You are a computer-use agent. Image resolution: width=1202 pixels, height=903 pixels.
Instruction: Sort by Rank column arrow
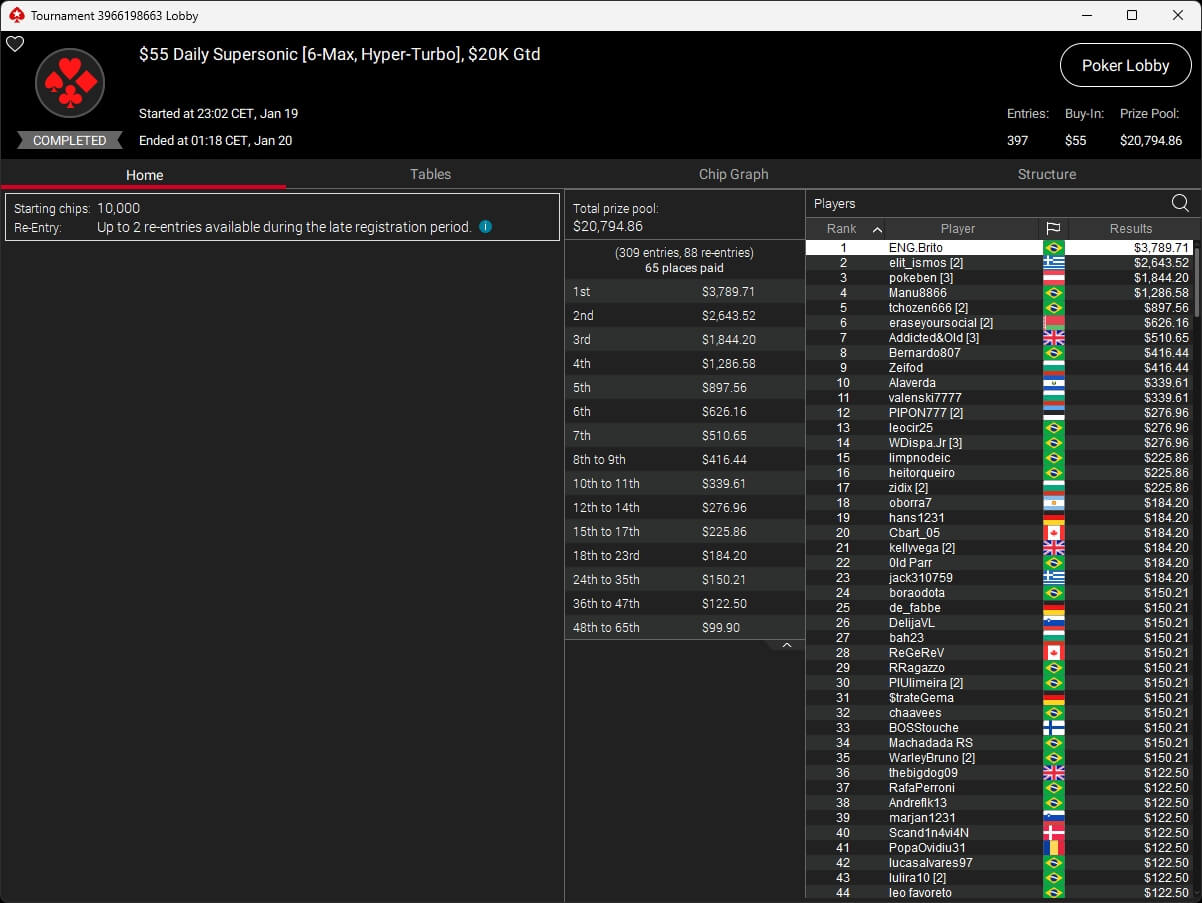(x=877, y=229)
